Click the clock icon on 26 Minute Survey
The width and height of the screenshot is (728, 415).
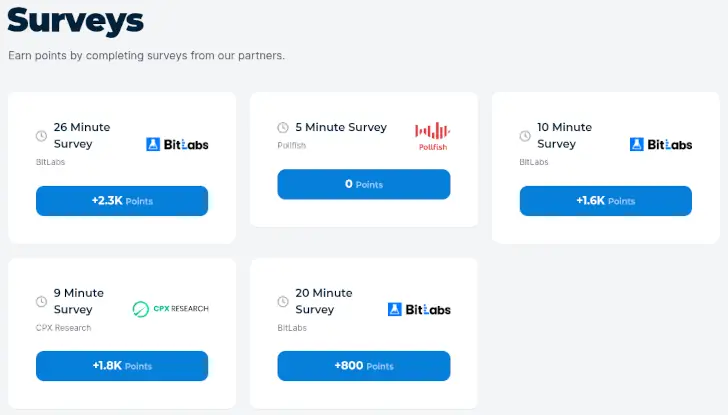pos(41,135)
